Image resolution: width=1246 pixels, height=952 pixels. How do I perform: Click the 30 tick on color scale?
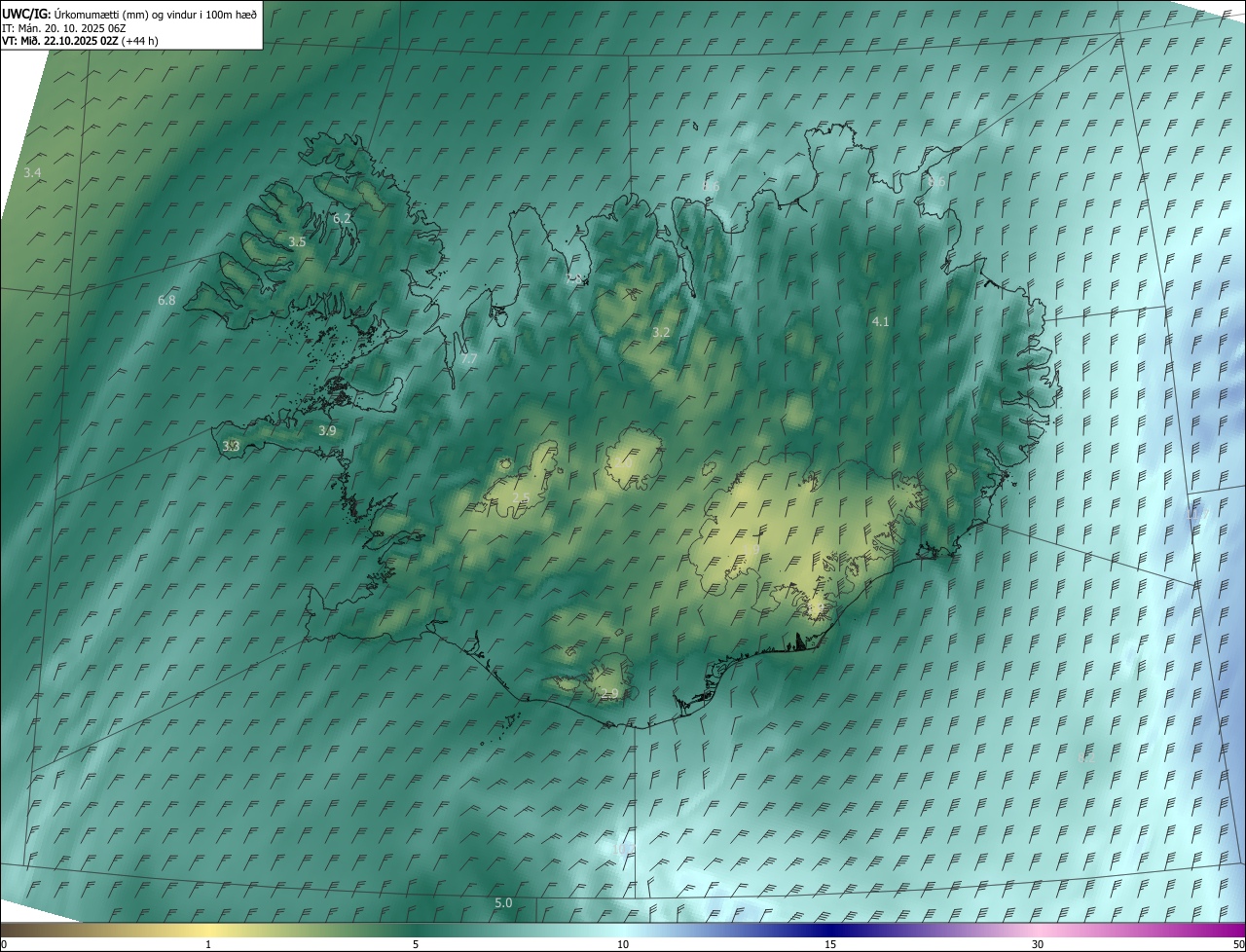(1038, 944)
